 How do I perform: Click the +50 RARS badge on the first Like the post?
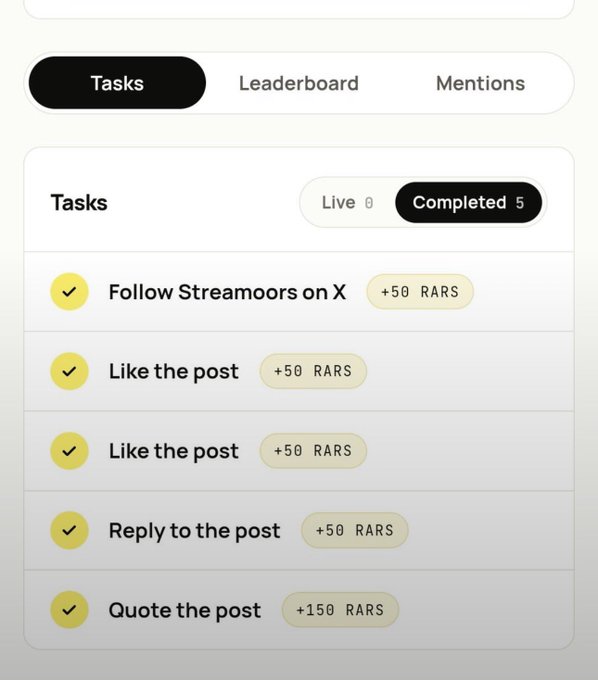(313, 371)
